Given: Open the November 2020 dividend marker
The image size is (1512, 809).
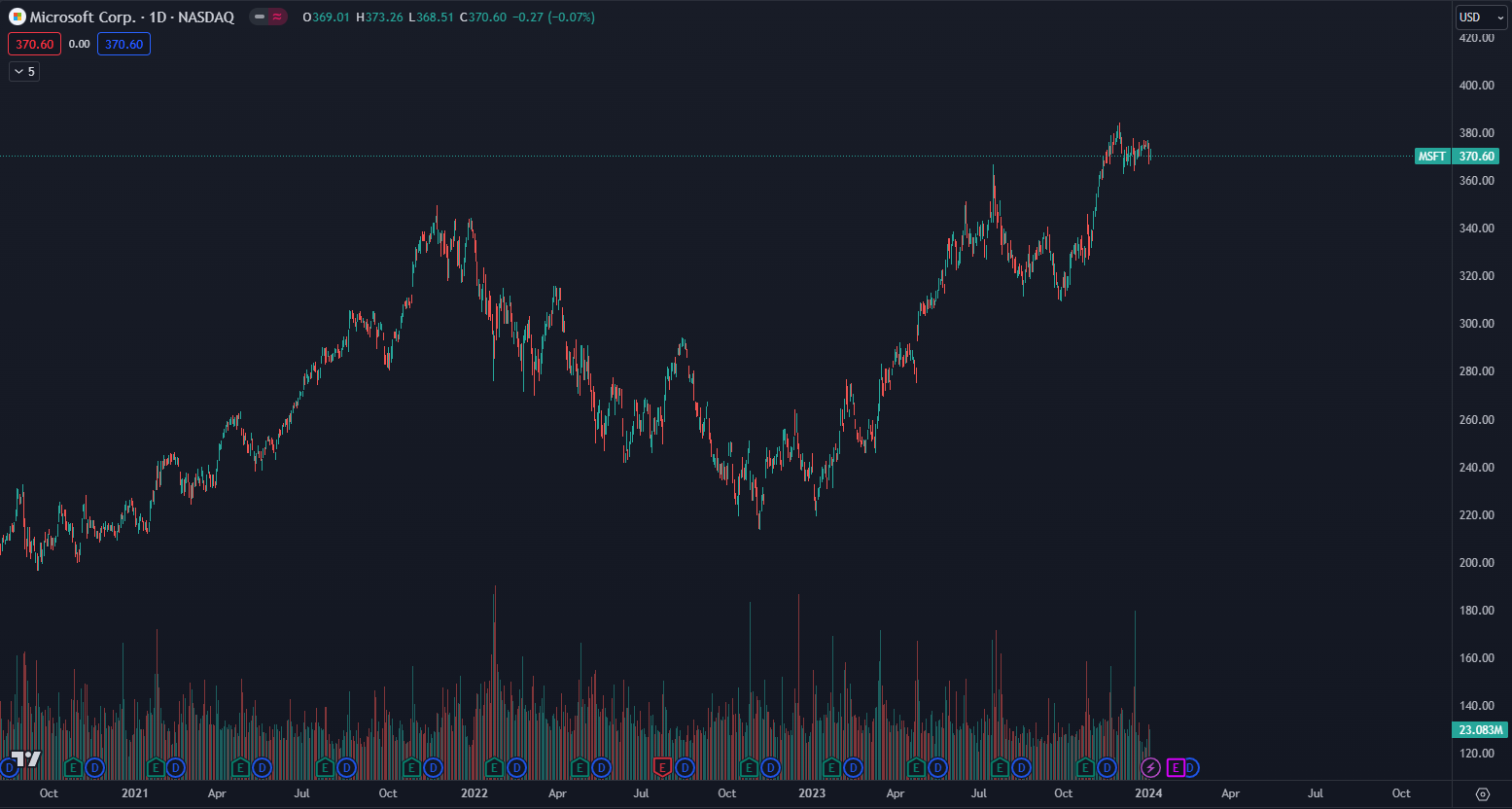Looking at the screenshot, I should pos(93,767).
